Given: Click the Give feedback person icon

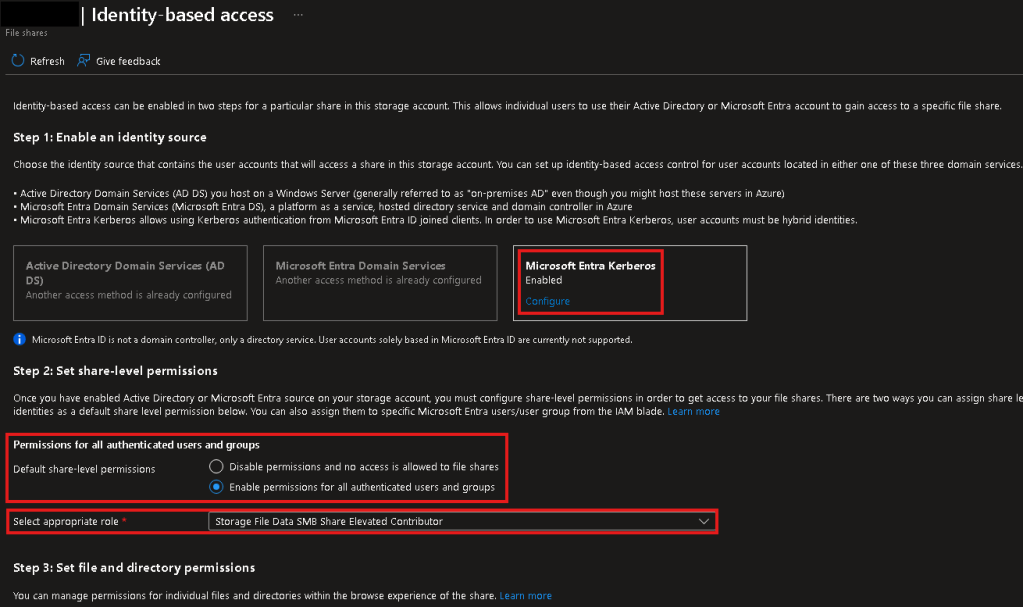Looking at the screenshot, I should pos(83,61).
